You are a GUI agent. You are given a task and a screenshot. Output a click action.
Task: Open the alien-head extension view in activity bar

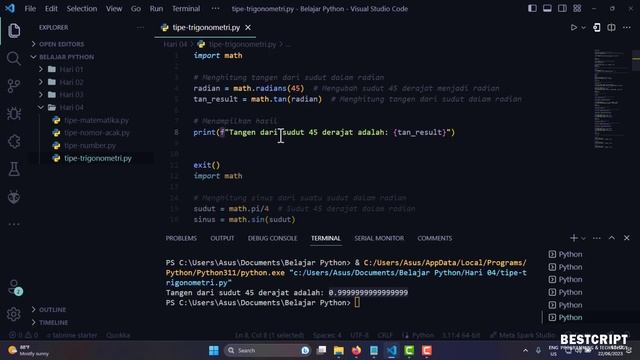[14, 197]
